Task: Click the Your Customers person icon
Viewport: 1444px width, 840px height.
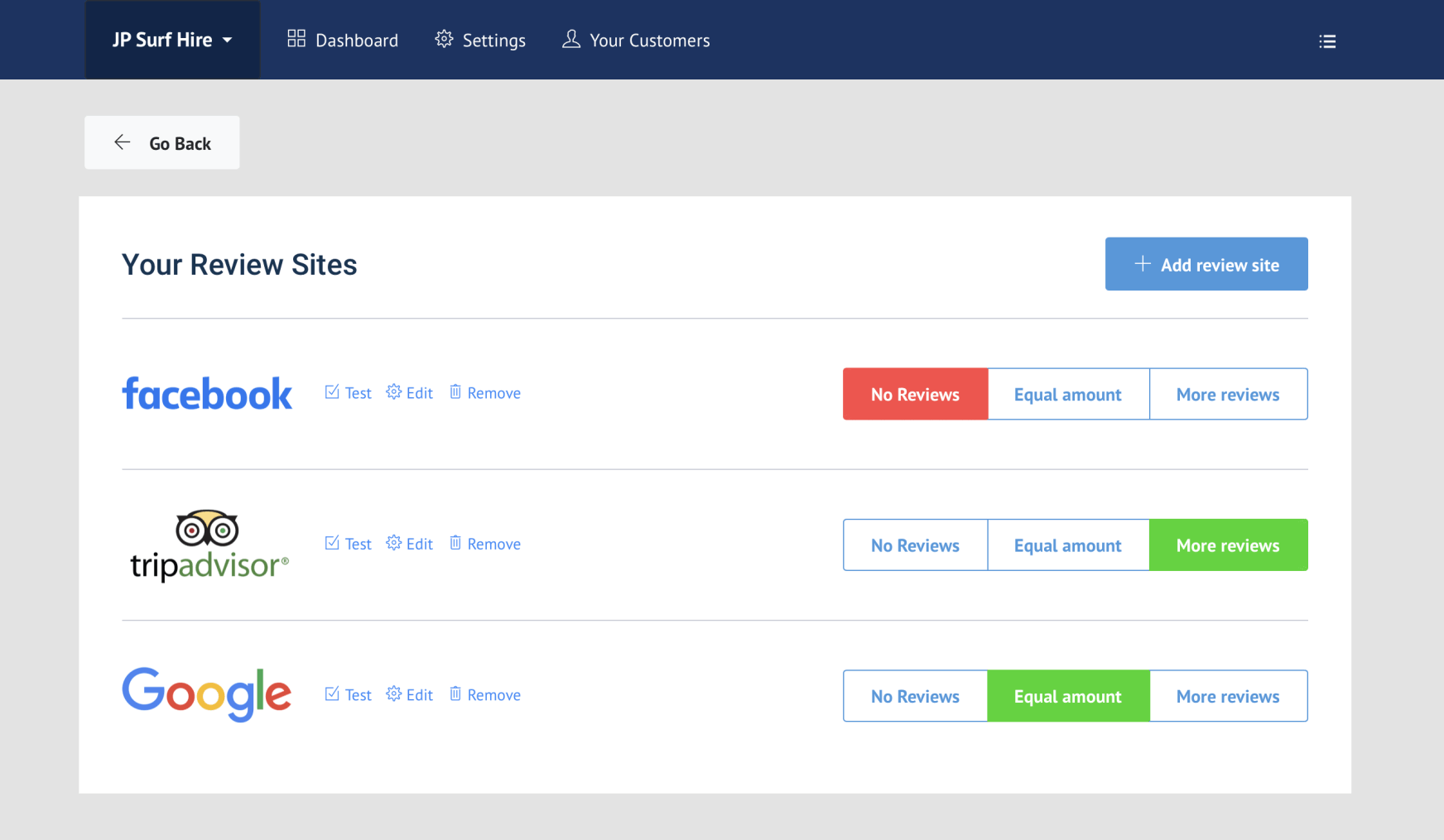Action: tap(571, 39)
